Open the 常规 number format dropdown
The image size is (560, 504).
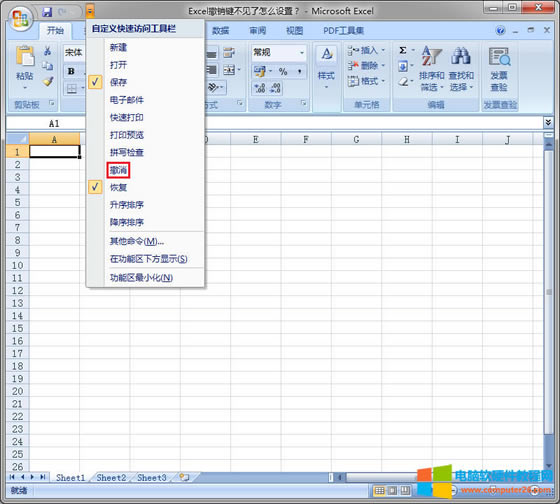[x=302, y=53]
